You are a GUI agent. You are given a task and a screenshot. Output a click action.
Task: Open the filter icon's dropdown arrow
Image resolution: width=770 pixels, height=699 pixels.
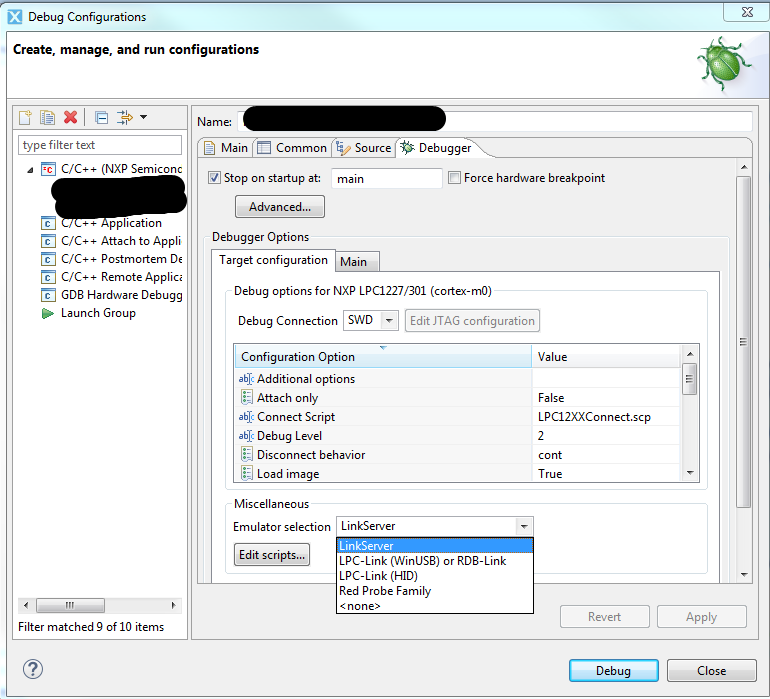coord(143,117)
